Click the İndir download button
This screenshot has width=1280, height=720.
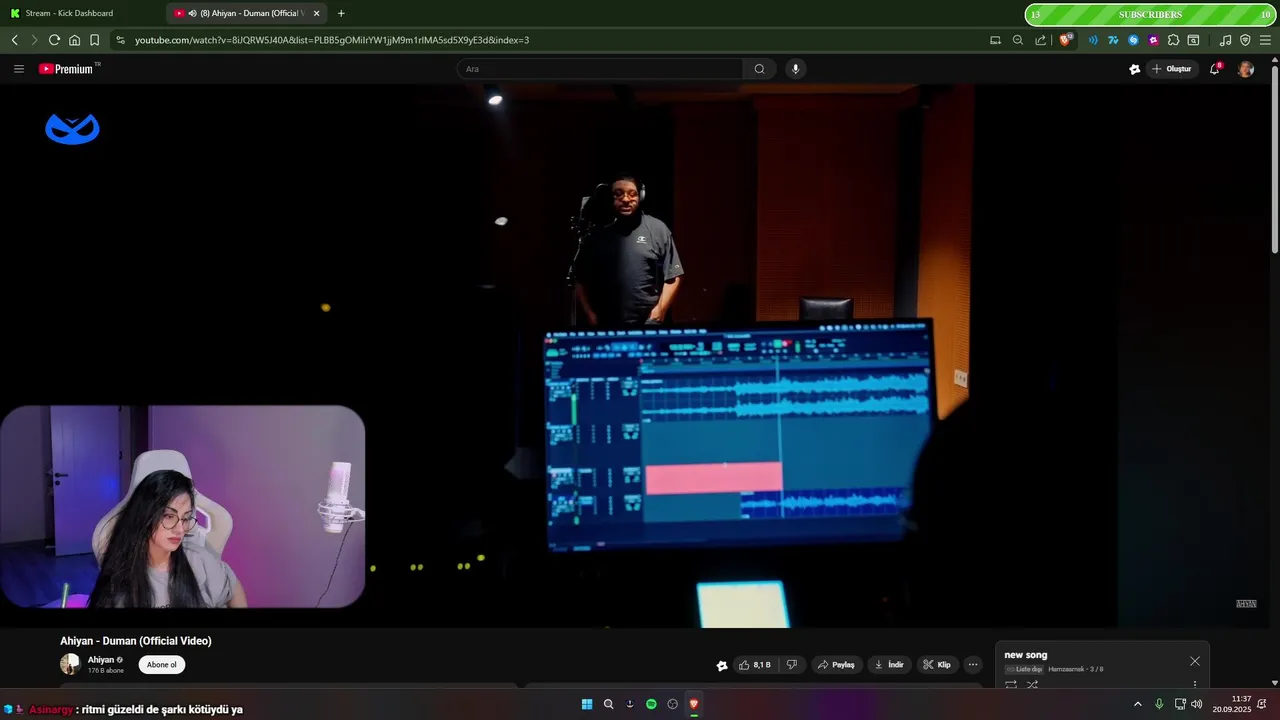pos(888,665)
